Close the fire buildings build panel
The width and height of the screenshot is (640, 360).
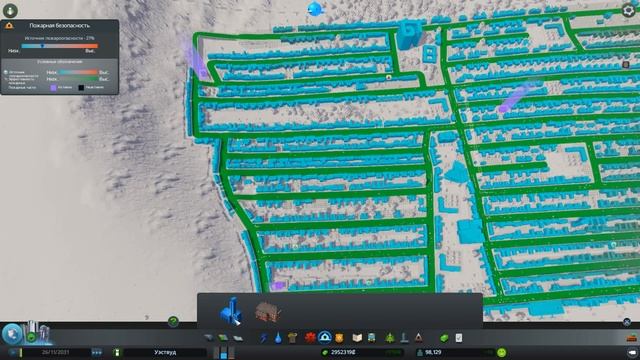627,322
